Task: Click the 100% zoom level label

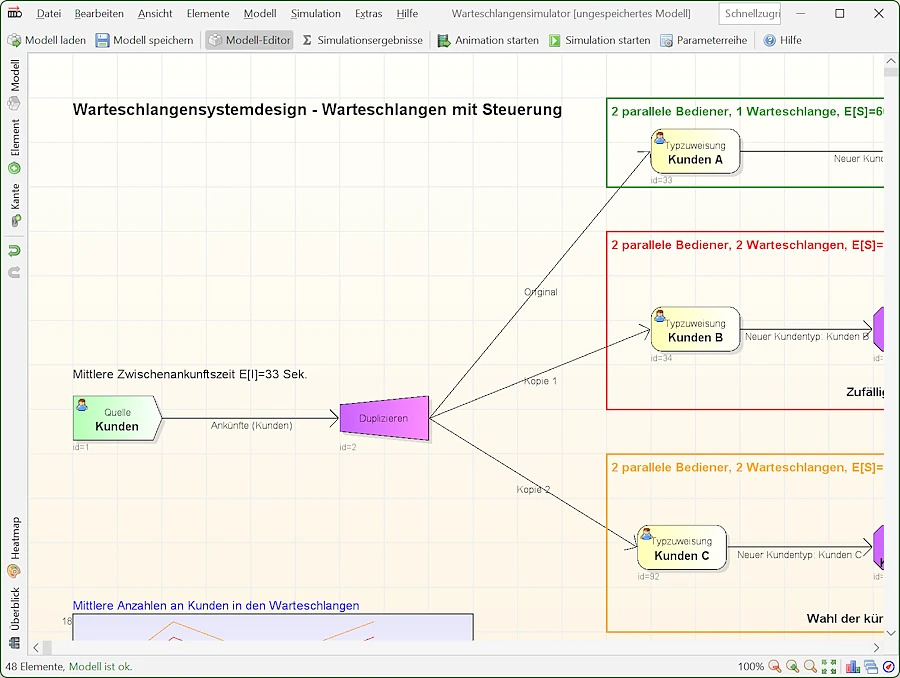Action: point(750,667)
